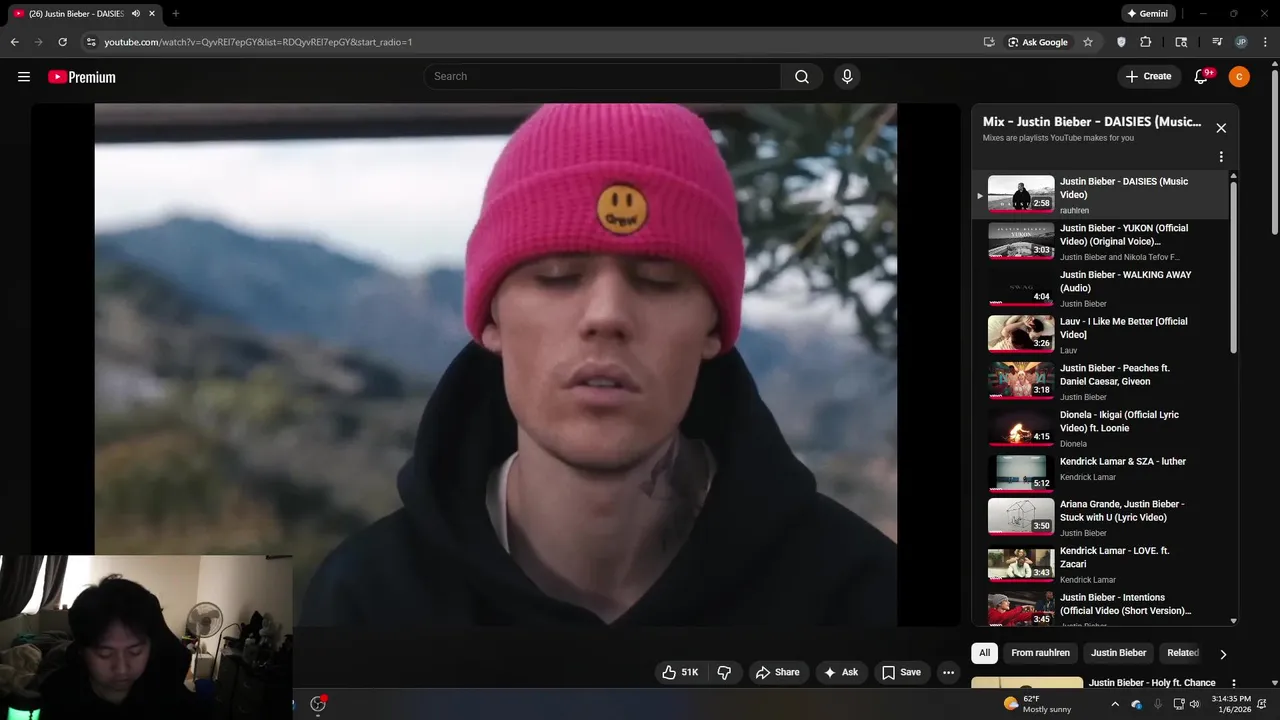
Task: Click the browser address bar URL
Action: click(258, 42)
